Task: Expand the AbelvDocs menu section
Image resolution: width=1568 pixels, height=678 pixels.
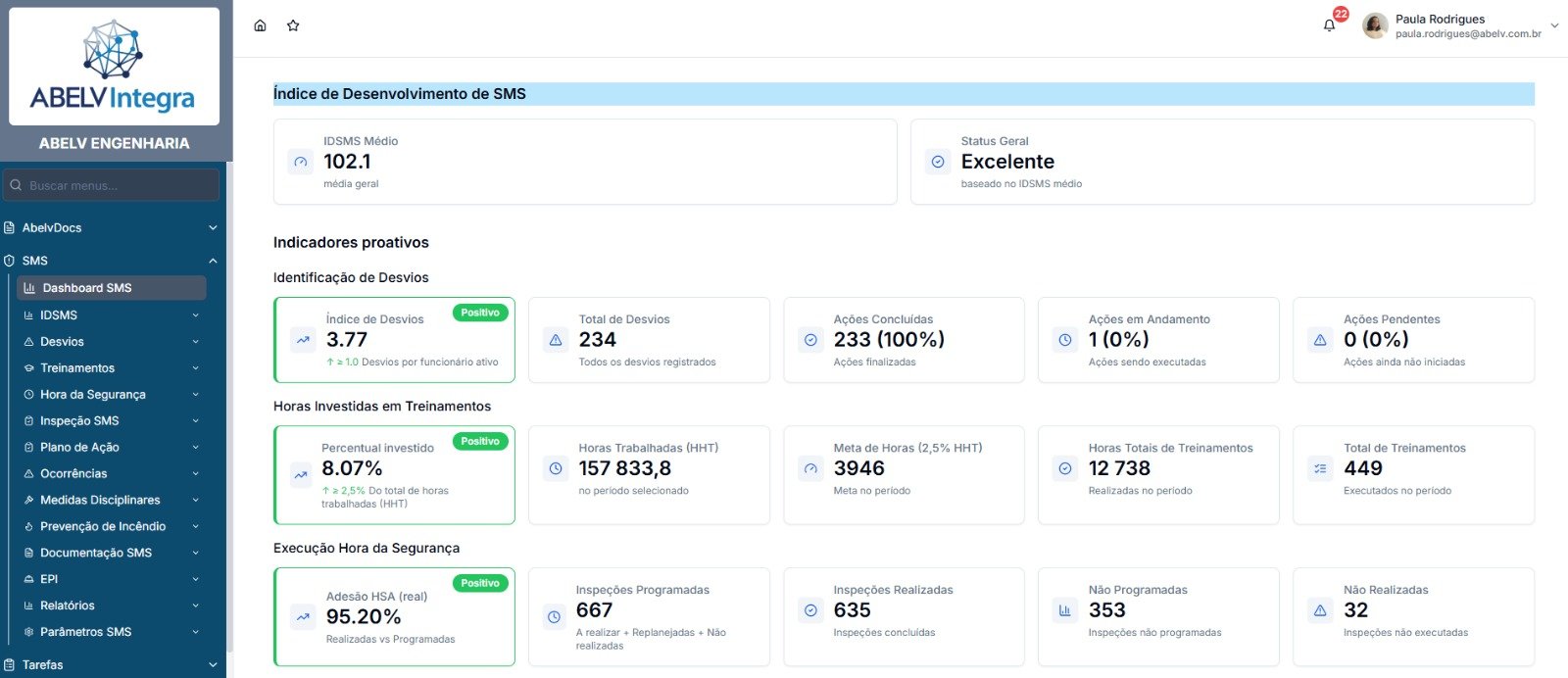Action: pyautogui.click(x=213, y=228)
